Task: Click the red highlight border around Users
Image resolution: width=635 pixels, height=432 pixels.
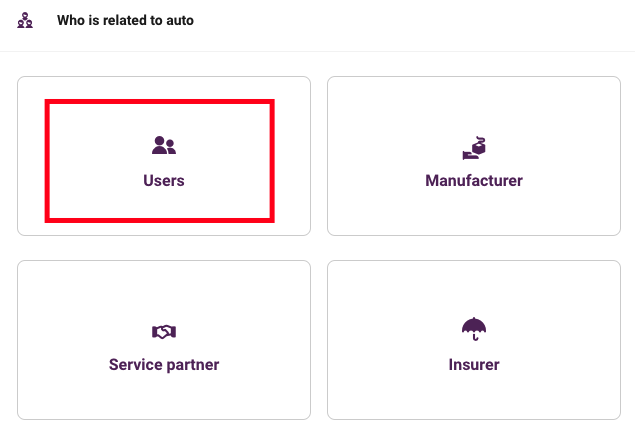Action: point(160,101)
